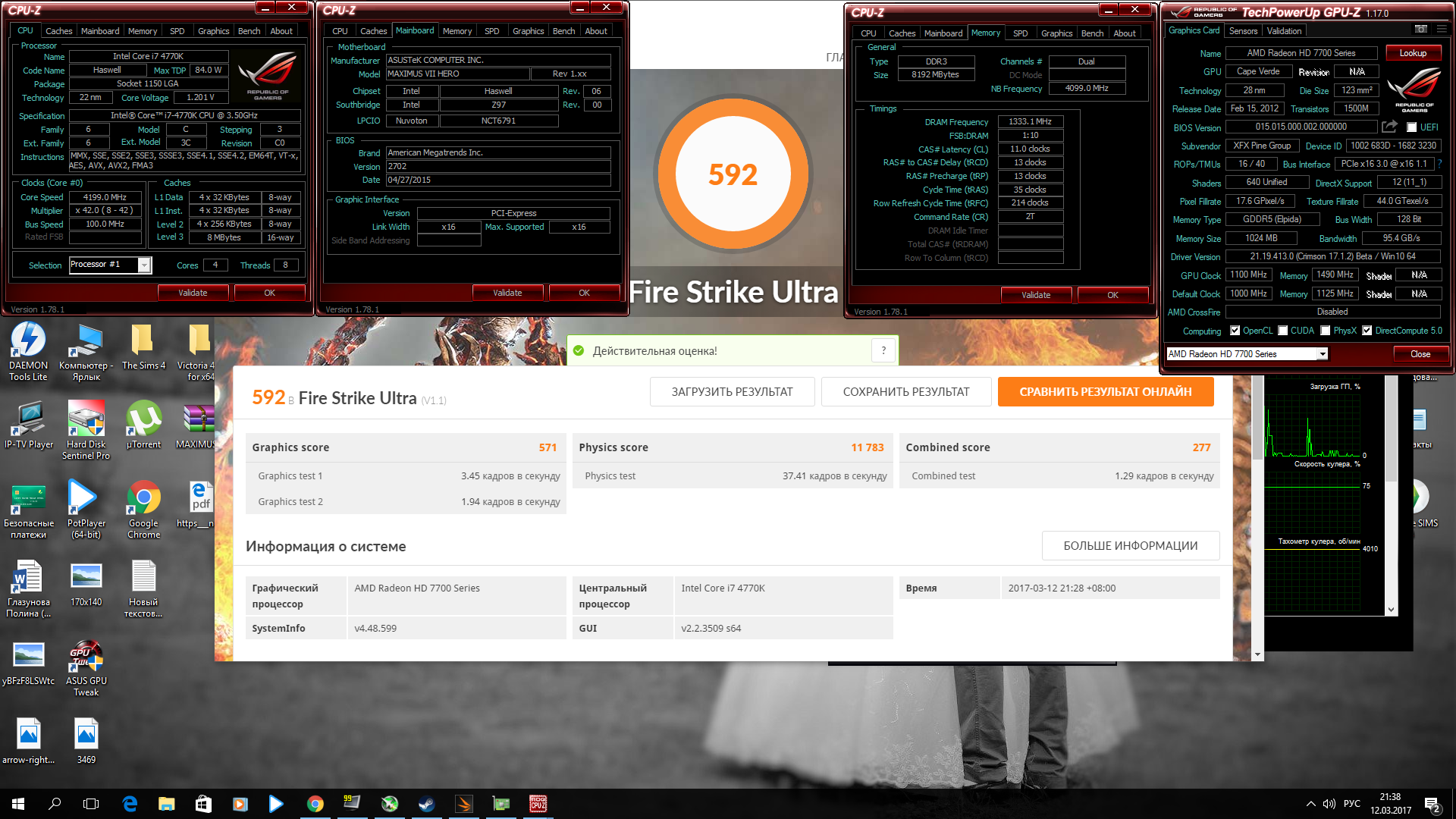Launch PotPlayer (64-bit) desktop shortcut
The height and width of the screenshot is (819, 1456).
(x=86, y=510)
